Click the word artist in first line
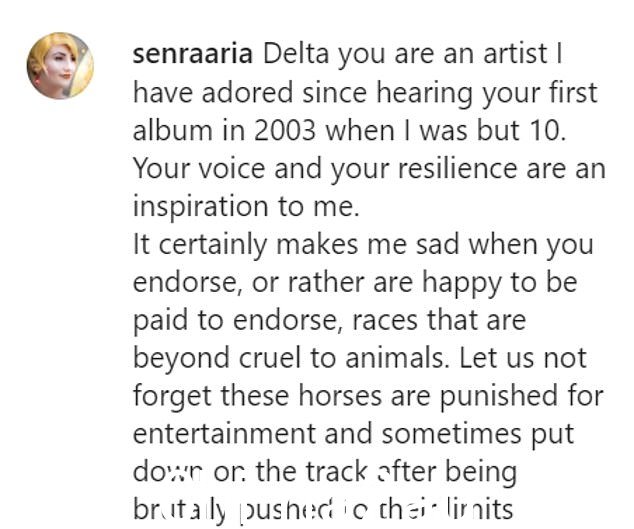 (516, 54)
